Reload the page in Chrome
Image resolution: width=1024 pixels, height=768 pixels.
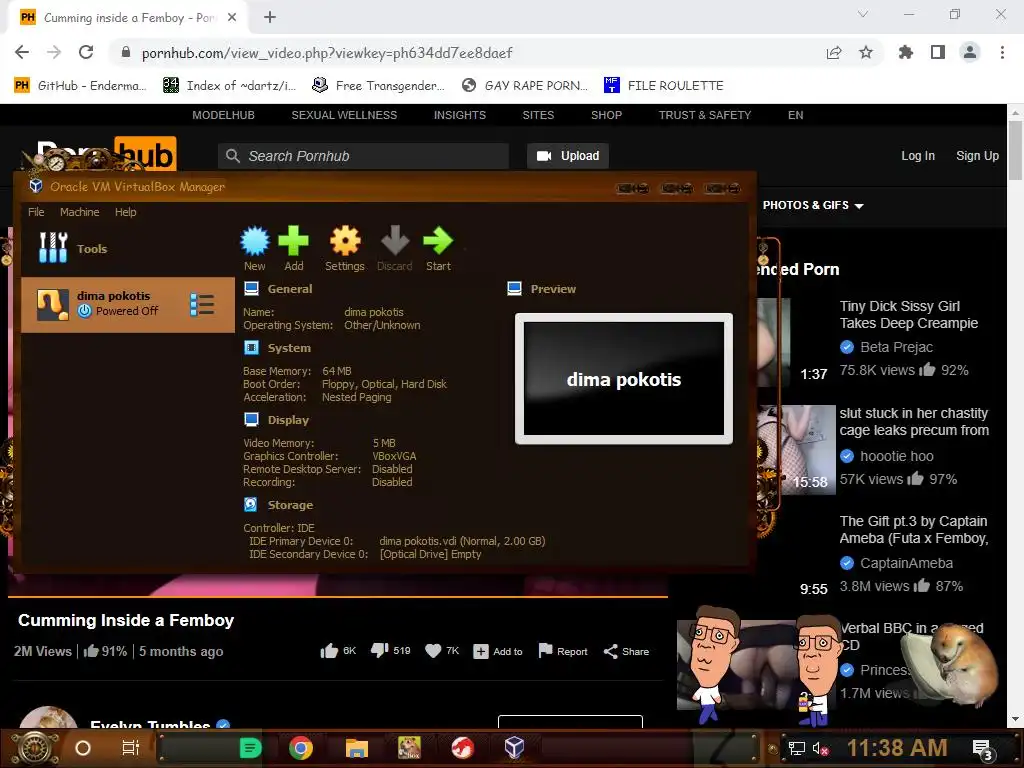[x=86, y=52]
